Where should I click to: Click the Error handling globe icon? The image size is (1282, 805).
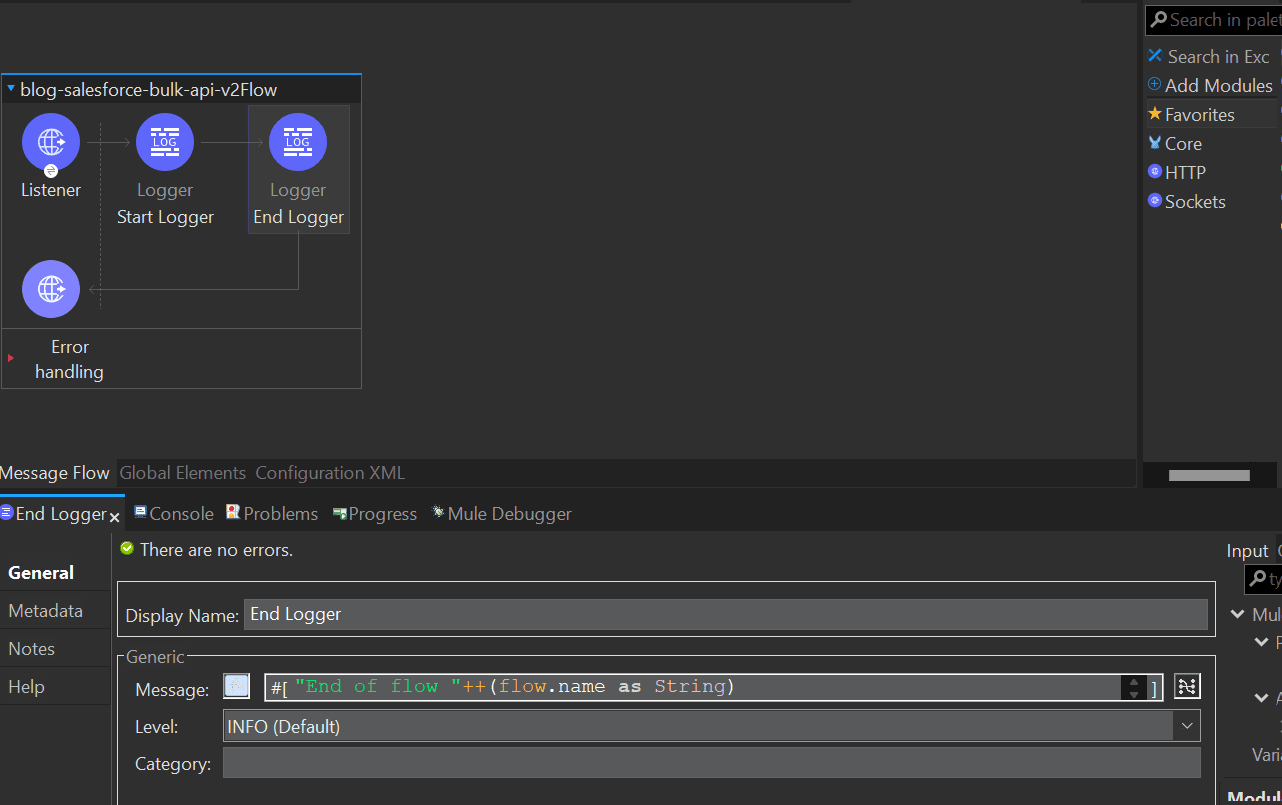[51, 289]
